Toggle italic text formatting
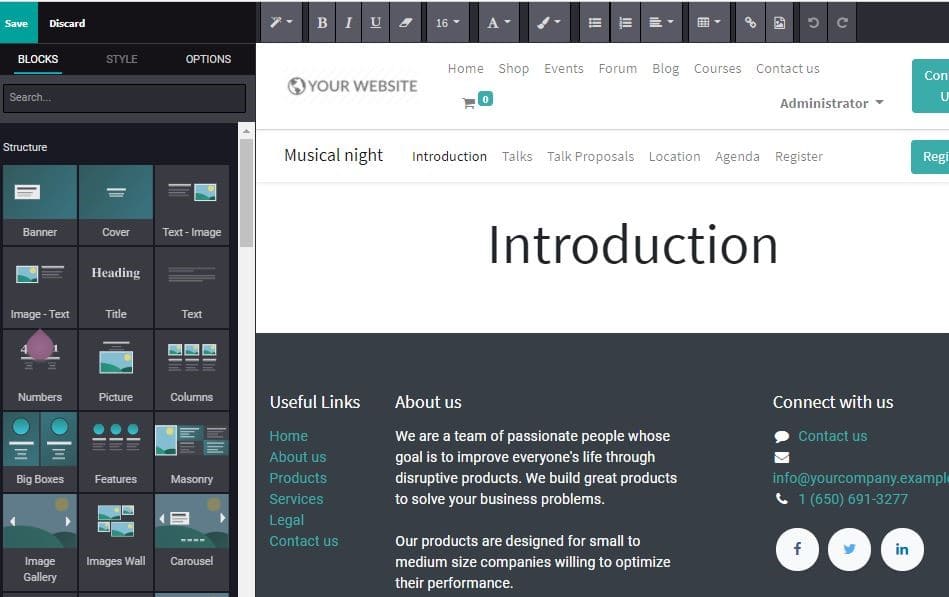This screenshot has height=597, width=949. 349,23
